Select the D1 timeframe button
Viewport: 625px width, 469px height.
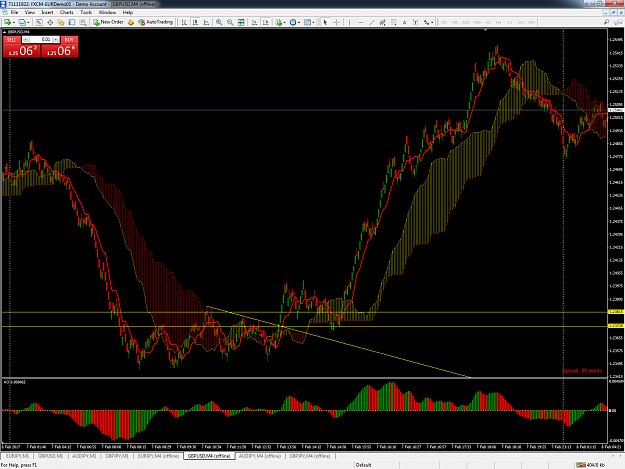510,22
